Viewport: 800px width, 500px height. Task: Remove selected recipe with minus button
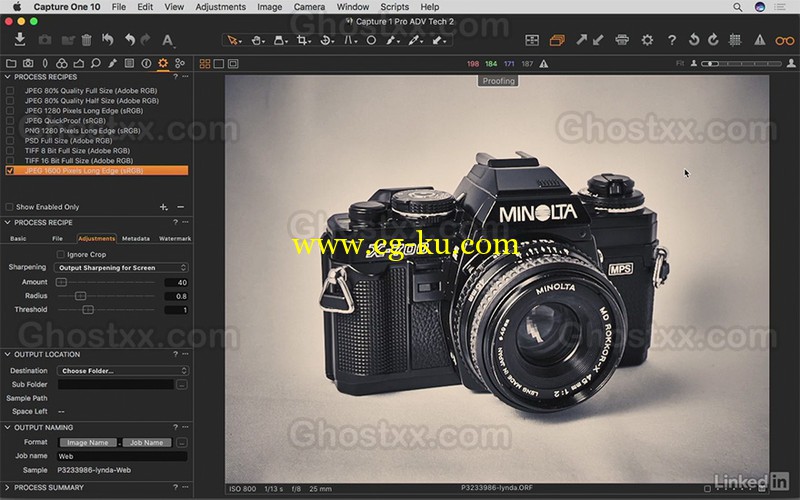tap(180, 207)
